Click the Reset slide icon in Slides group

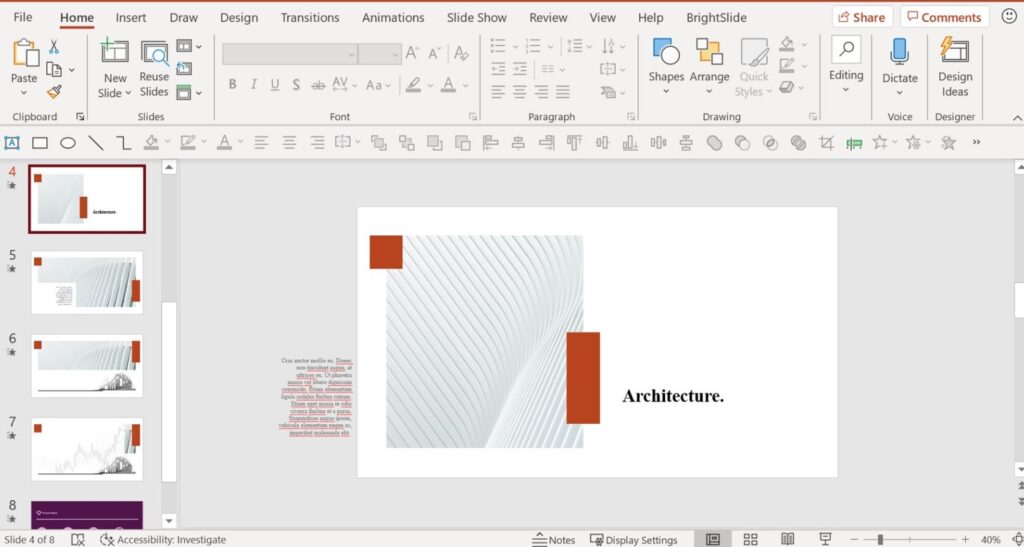click(184, 69)
